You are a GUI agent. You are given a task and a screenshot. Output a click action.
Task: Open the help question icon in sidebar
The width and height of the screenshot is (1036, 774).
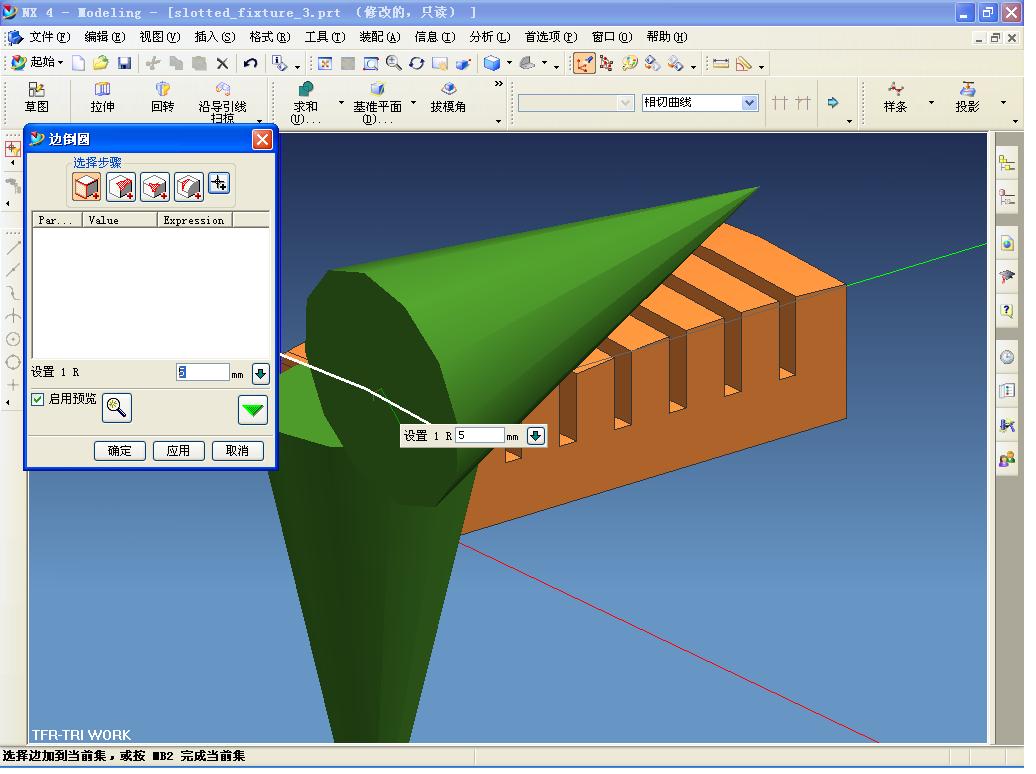click(x=1006, y=311)
